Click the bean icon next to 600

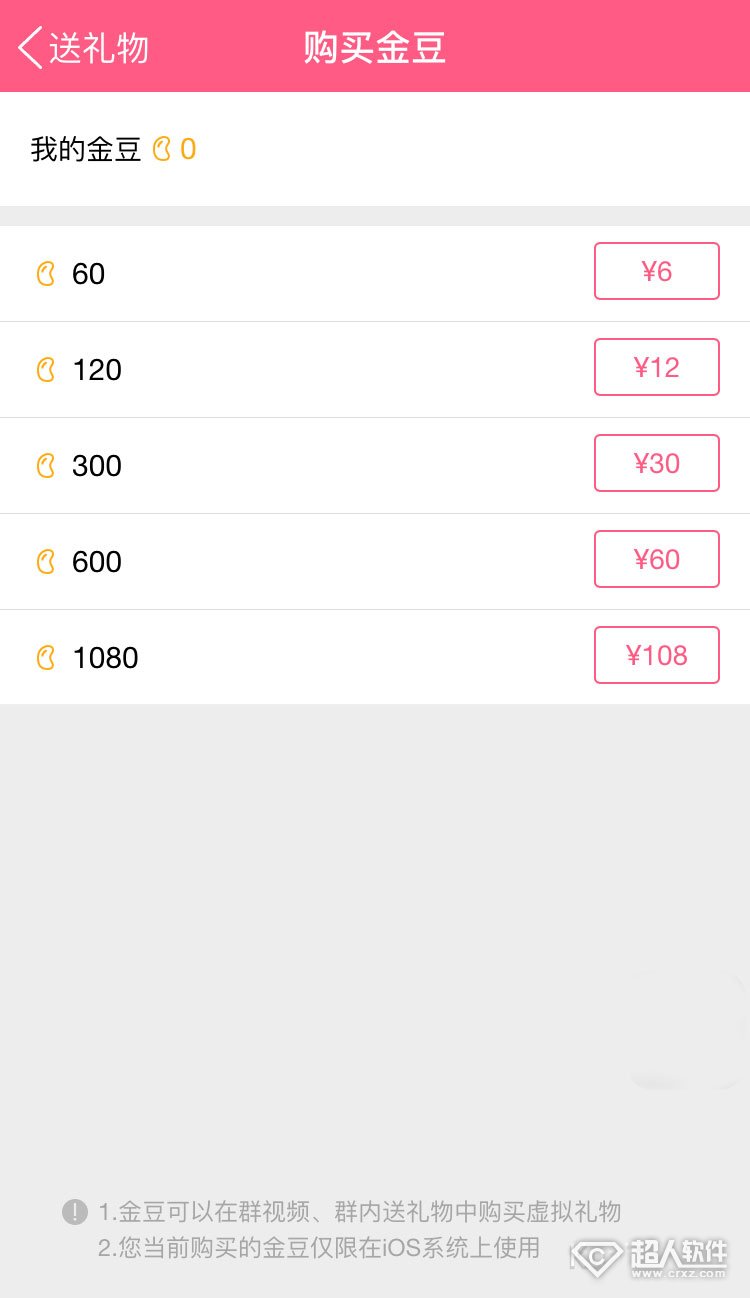[46, 562]
